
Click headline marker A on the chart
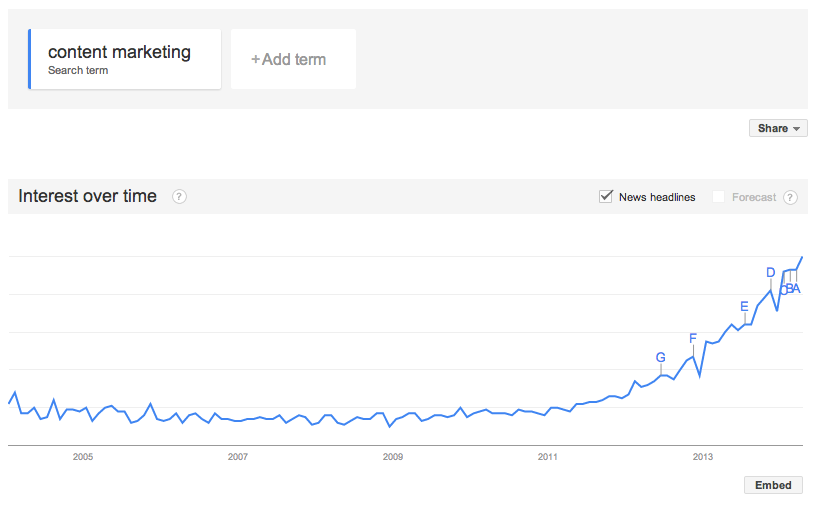click(x=796, y=289)
